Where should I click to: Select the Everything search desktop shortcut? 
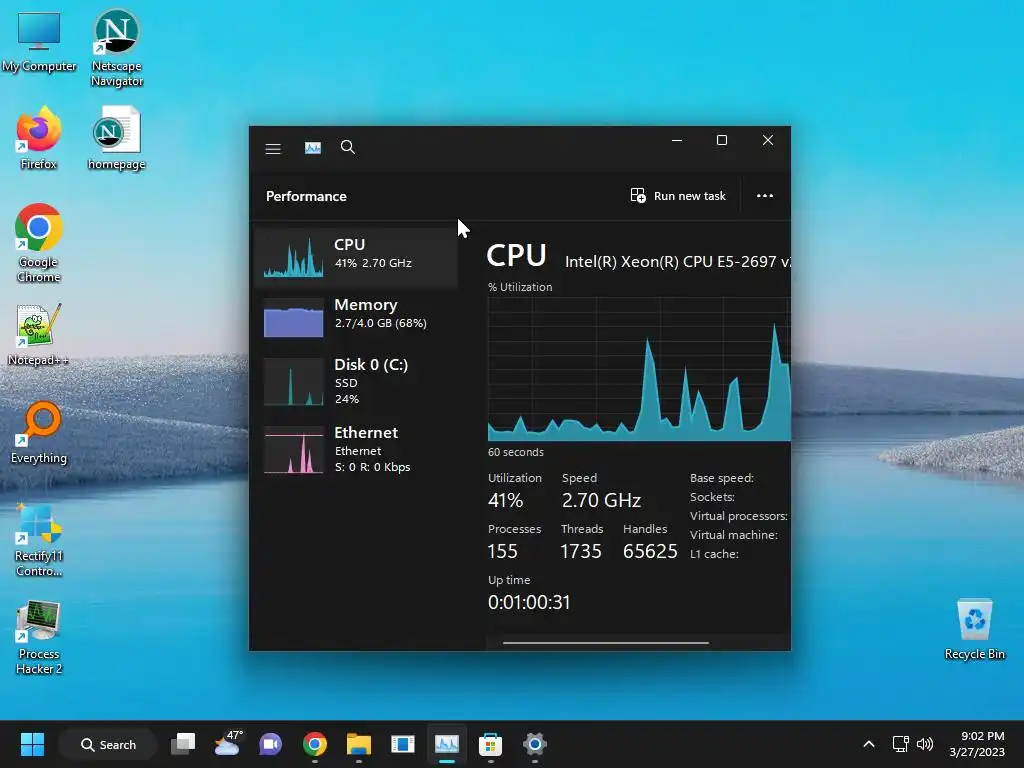tap(39, 432)
